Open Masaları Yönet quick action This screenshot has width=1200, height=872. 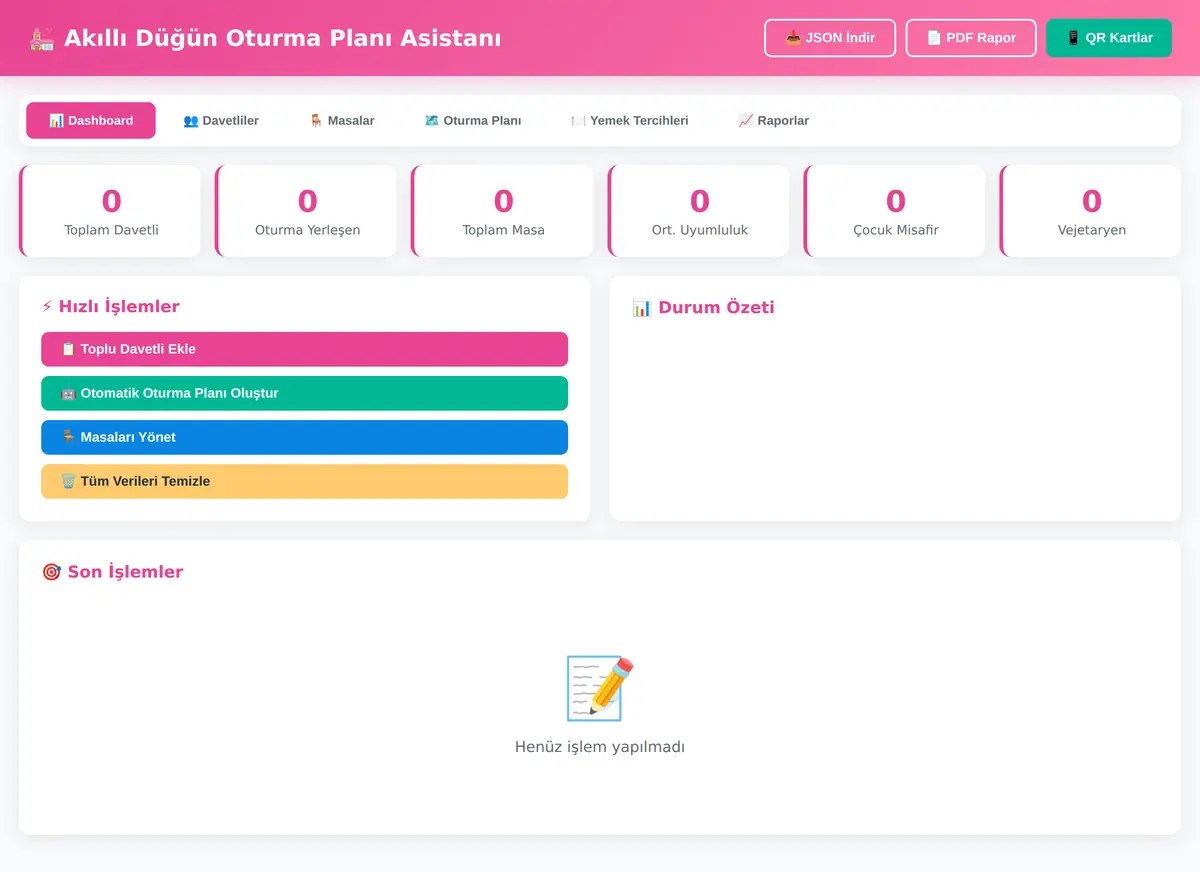point(304,437)
